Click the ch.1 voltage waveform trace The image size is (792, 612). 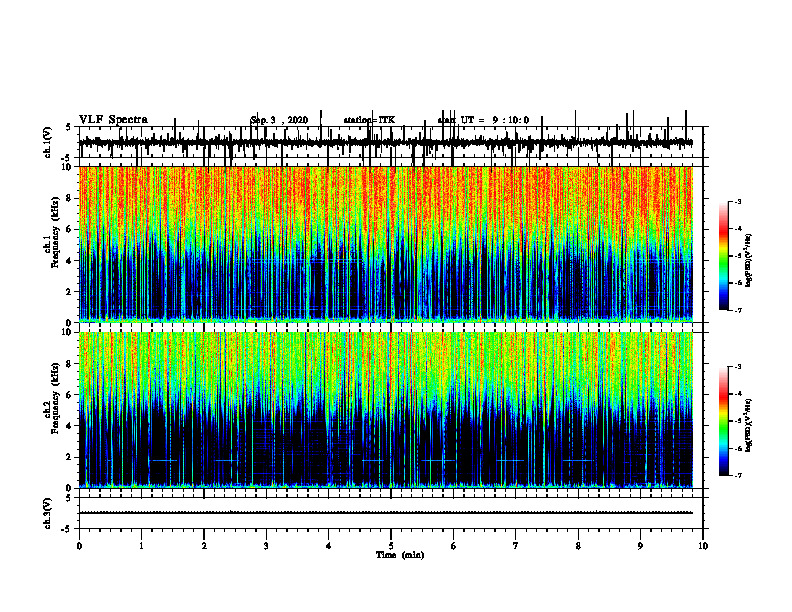click(x=386, y=142)
